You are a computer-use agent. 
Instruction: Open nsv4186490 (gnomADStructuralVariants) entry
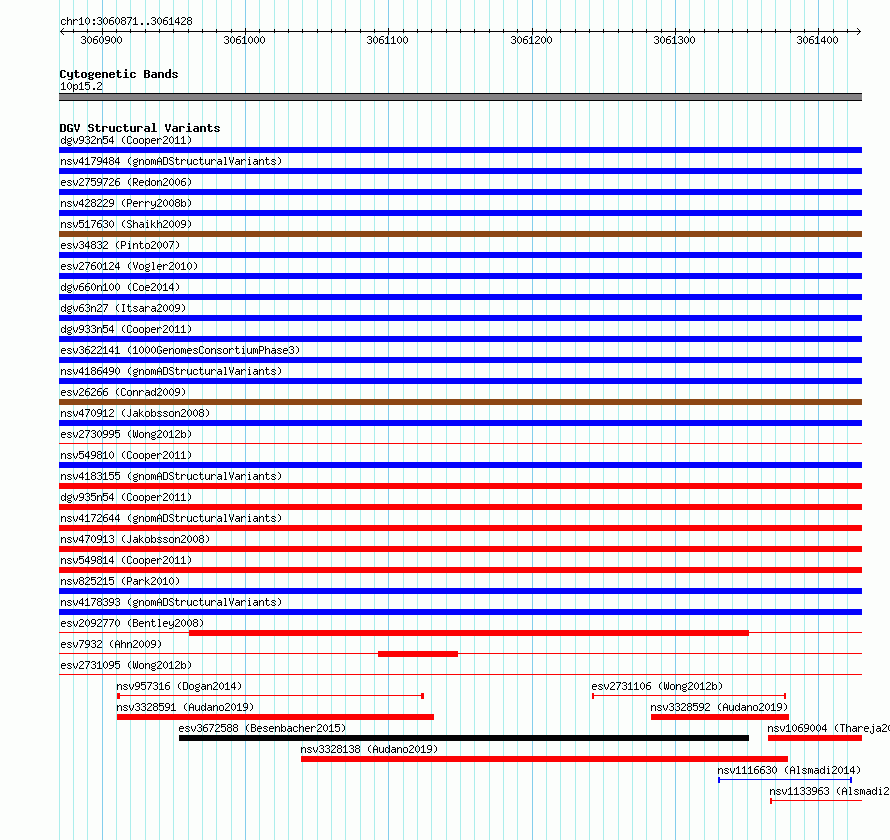pos(171,371)
